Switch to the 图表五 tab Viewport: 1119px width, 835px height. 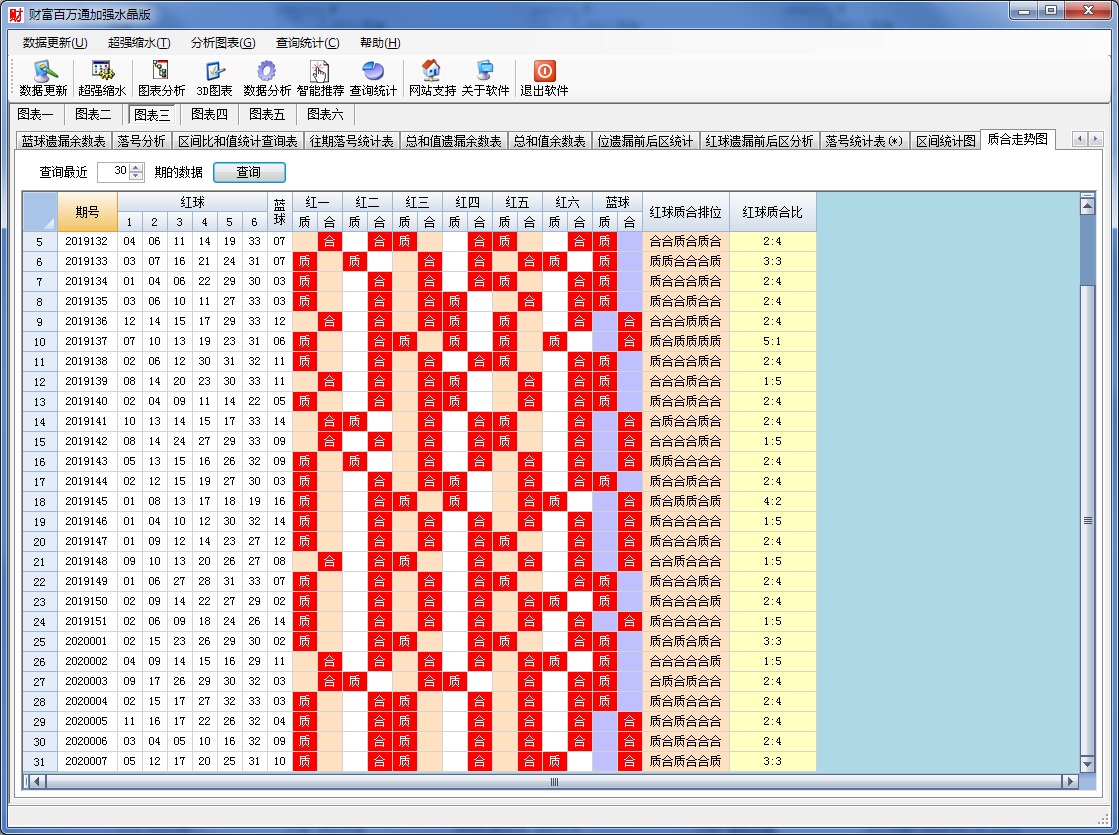pyautogui.click(x=267, y=114)
